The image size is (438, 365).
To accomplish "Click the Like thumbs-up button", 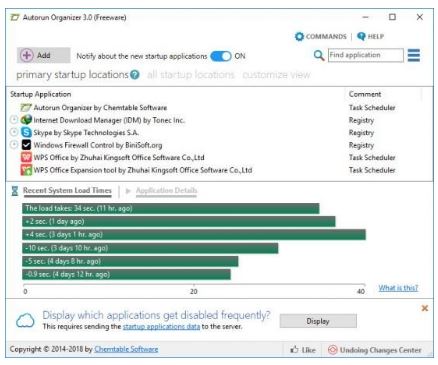I will coord(303,350).
